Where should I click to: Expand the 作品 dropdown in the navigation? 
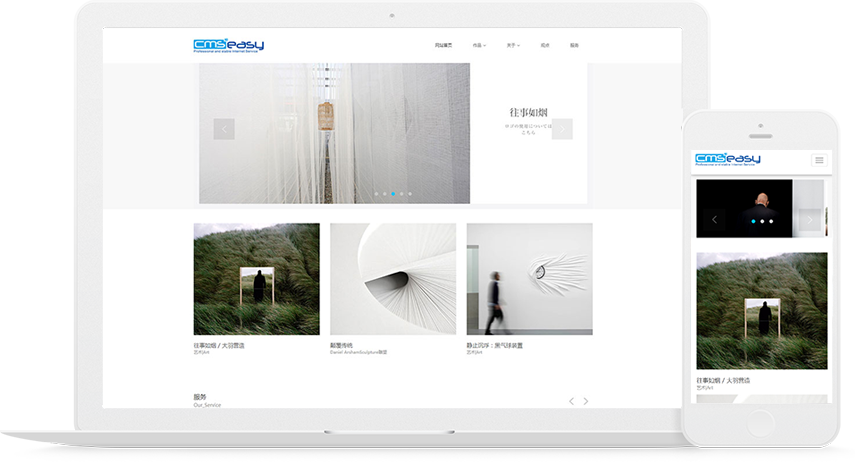pyautogui.click(x=479, y=46)
